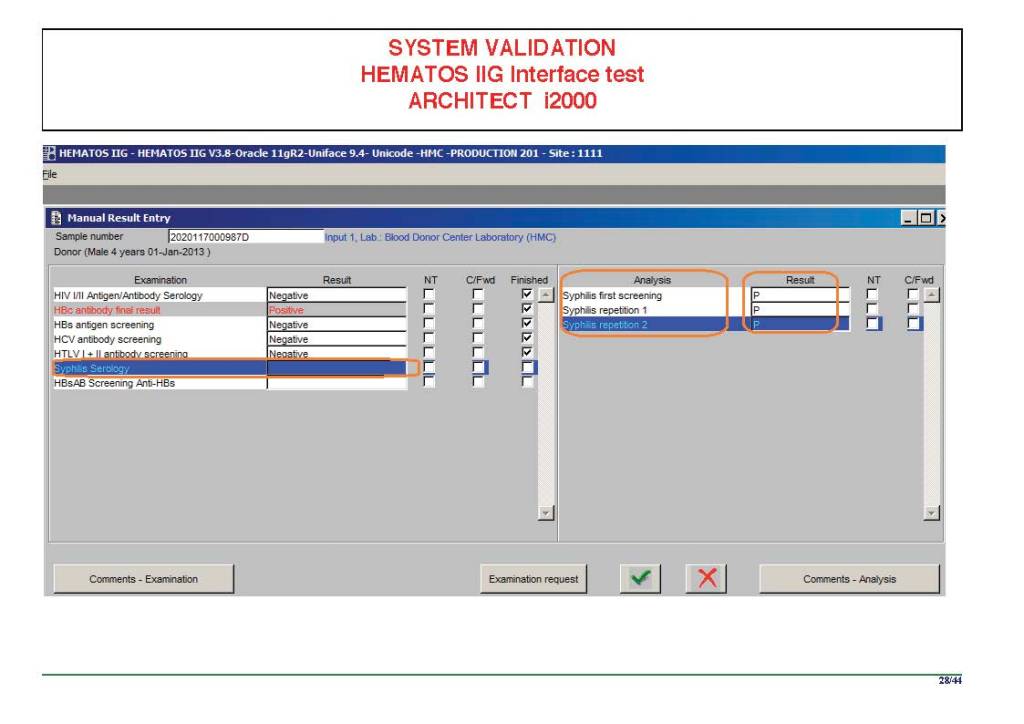Screen dimensions: 1024x724
Task: Maximize the Manual Result Entry window
Action: point(927,218)
